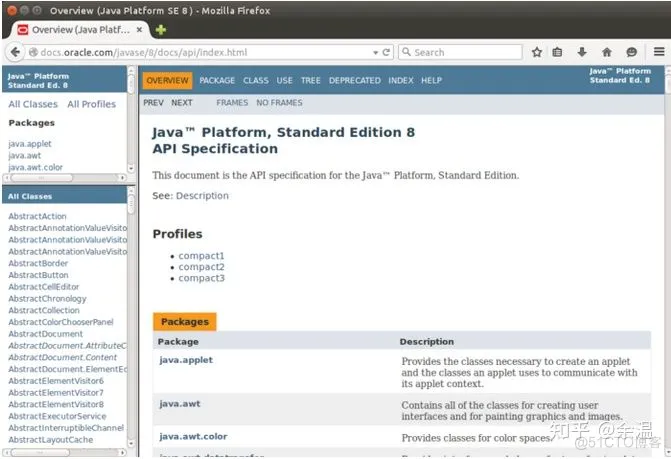Viewport: 671px width, 459px height.
Task: Open java.awt.color in the Packages table
Action: pyautogui.click(x=193, y=436)
